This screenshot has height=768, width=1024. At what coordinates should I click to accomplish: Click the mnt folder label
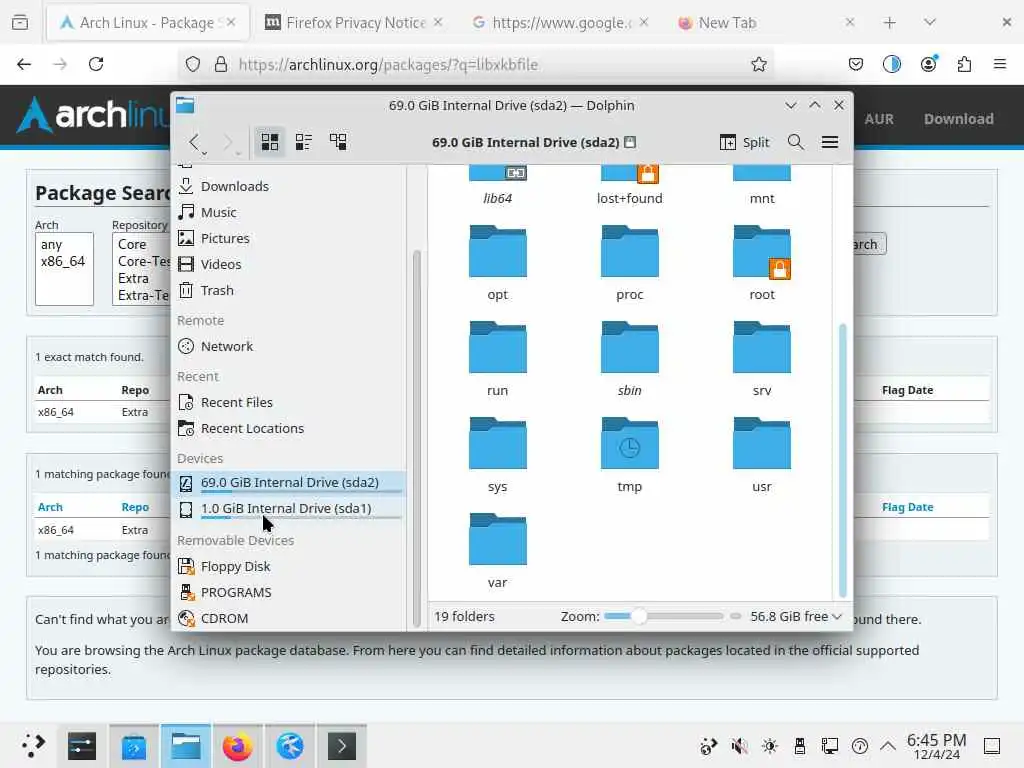tap(761, 199)
